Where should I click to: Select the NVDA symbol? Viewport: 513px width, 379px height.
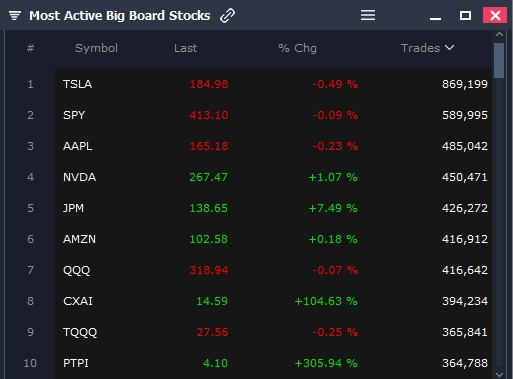point(79,177)
